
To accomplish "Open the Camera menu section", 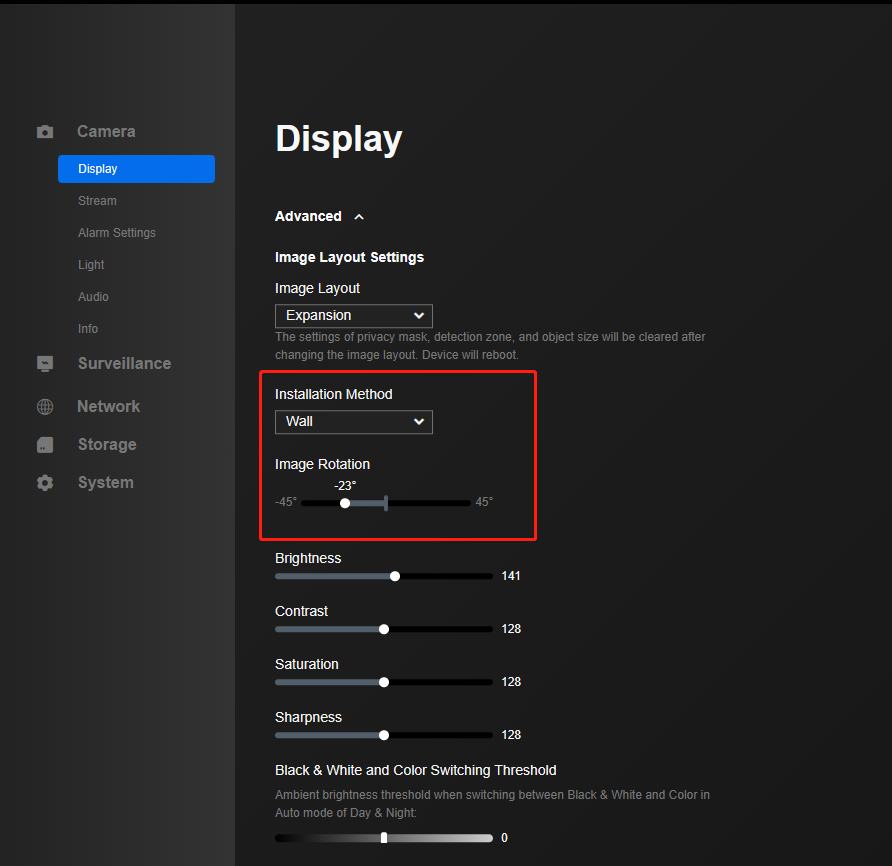I will (x=106, y=131).
